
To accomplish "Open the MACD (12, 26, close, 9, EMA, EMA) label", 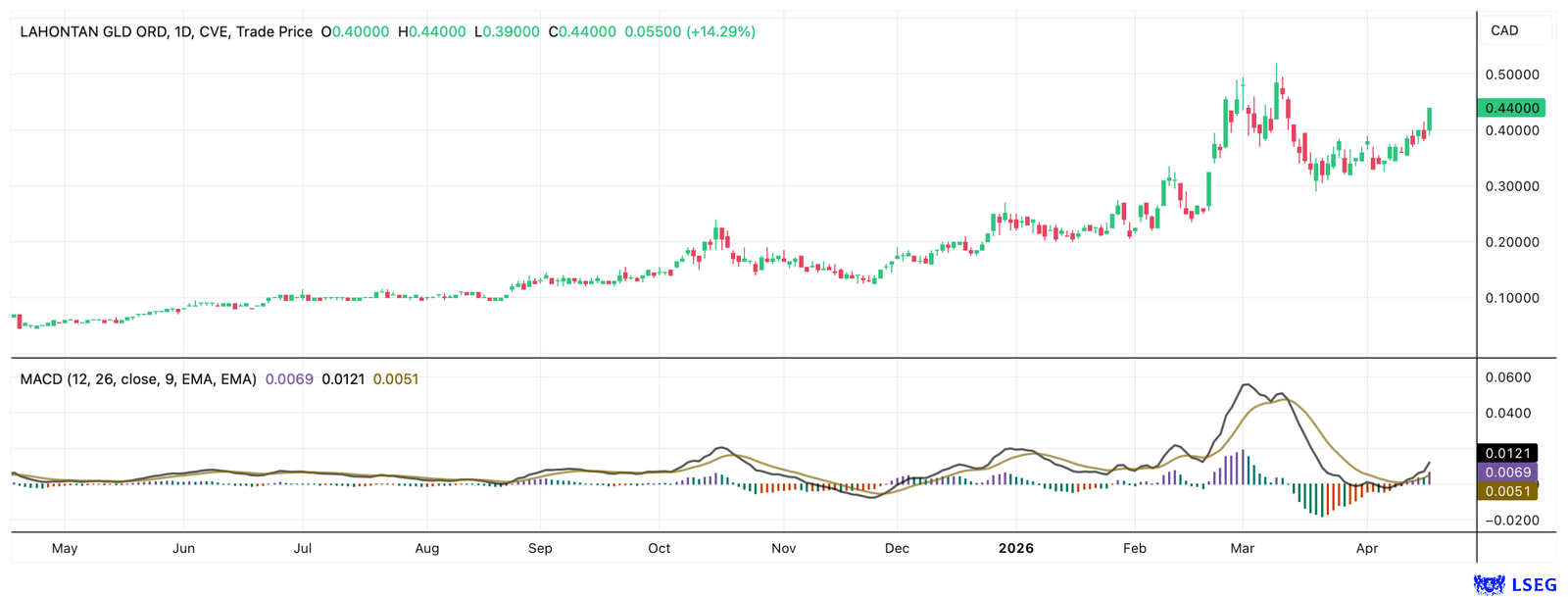I will (x=138, y=378).
